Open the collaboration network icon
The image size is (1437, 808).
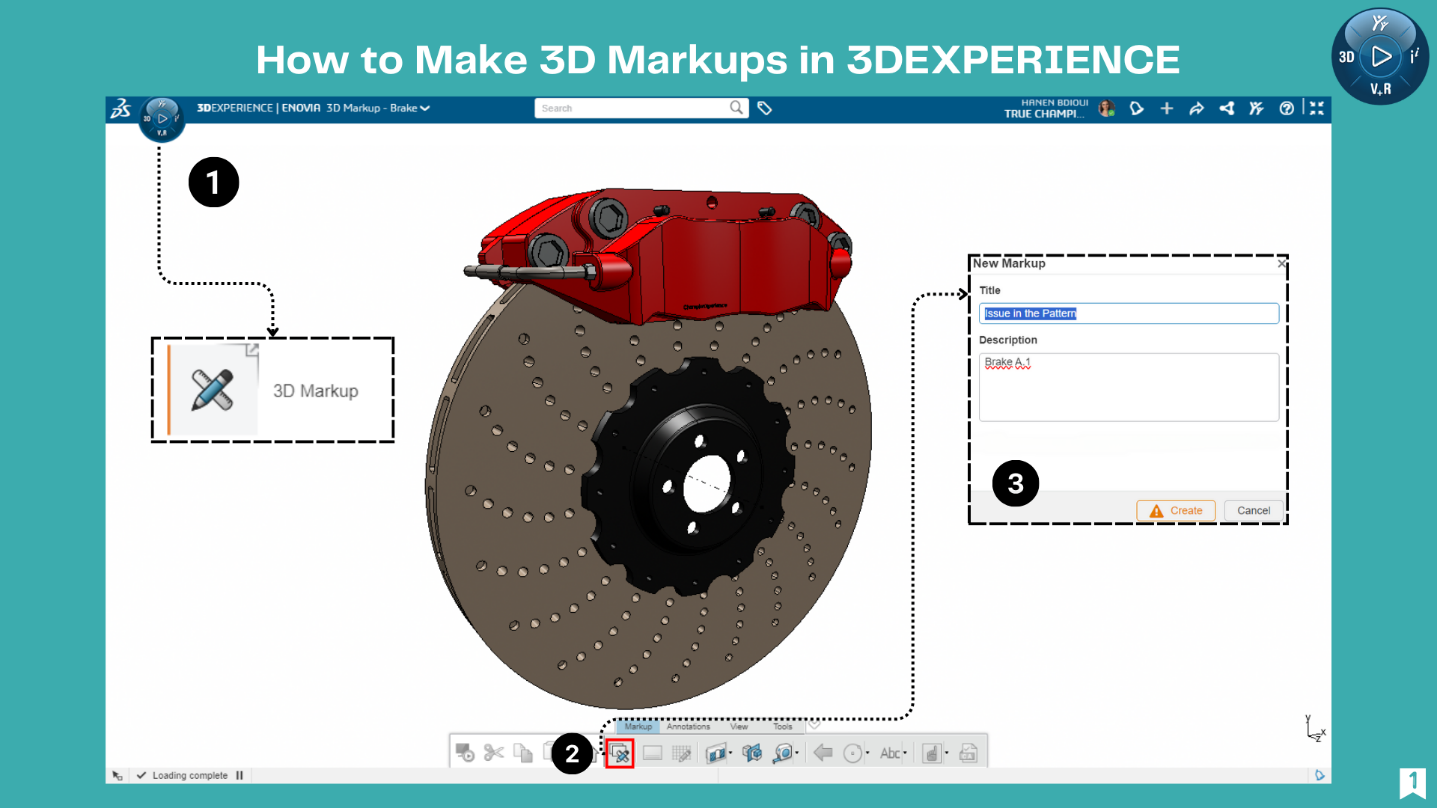click(1226, 108)
